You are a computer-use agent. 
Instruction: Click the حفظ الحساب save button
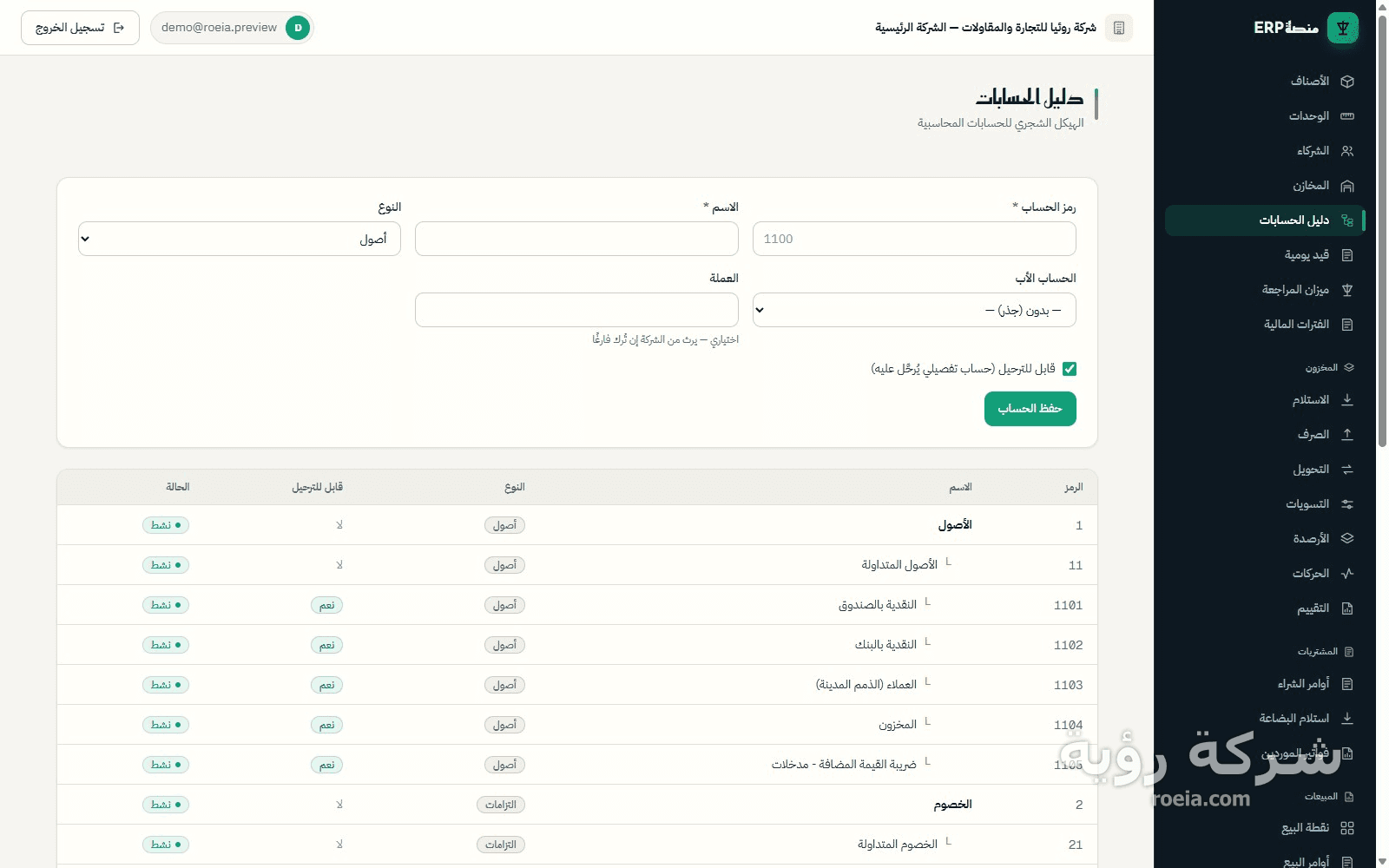point(1030,409)
